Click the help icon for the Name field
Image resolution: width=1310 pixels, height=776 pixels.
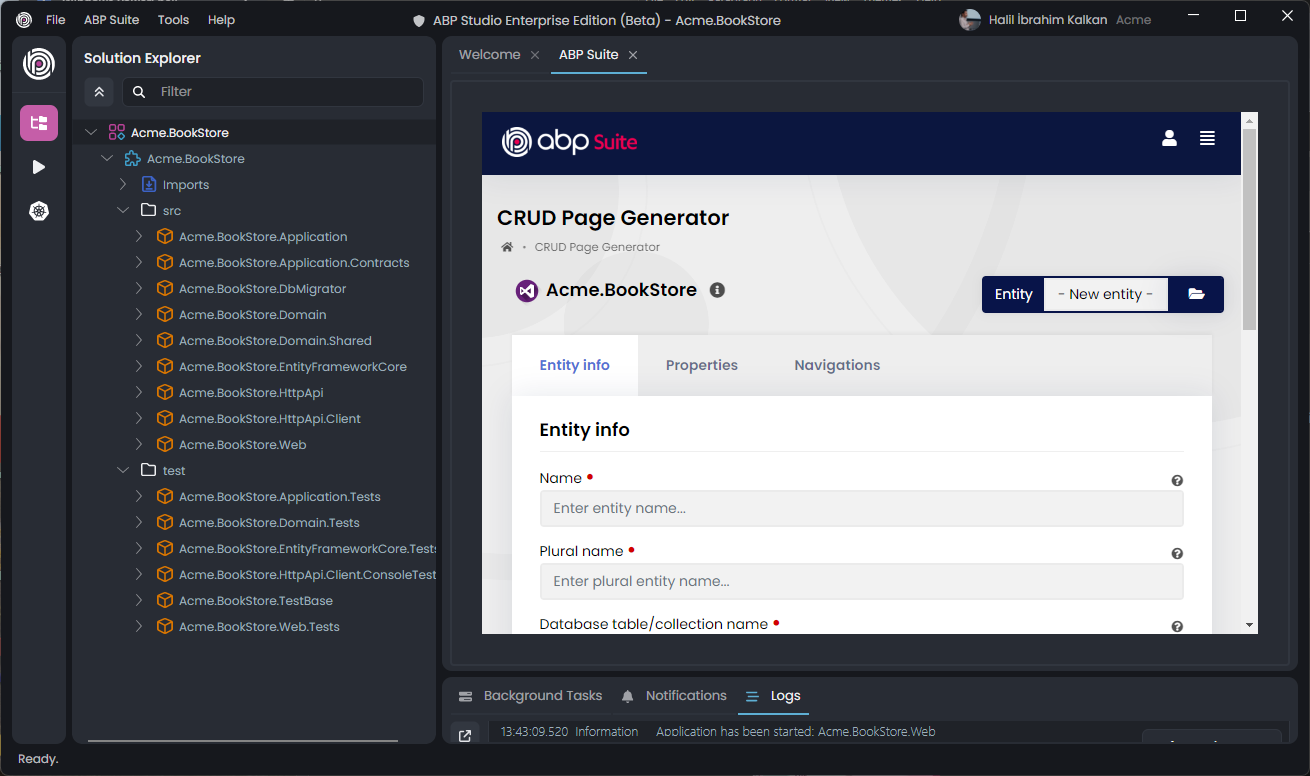point(1177,481)
